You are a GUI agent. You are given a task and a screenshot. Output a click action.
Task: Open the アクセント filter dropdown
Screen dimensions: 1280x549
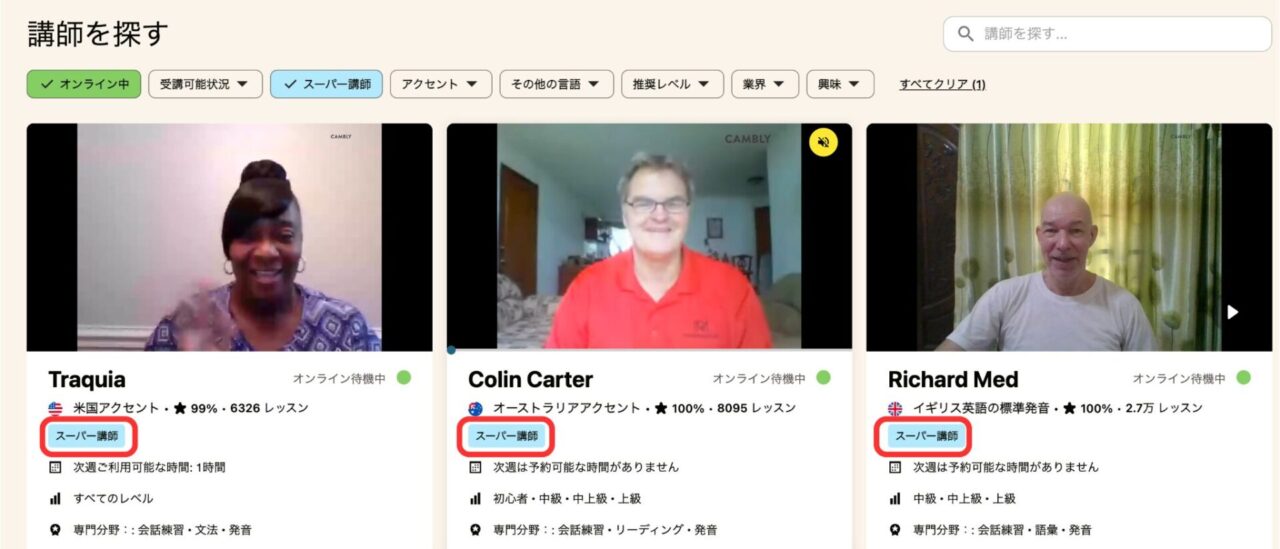pos(441,84)
